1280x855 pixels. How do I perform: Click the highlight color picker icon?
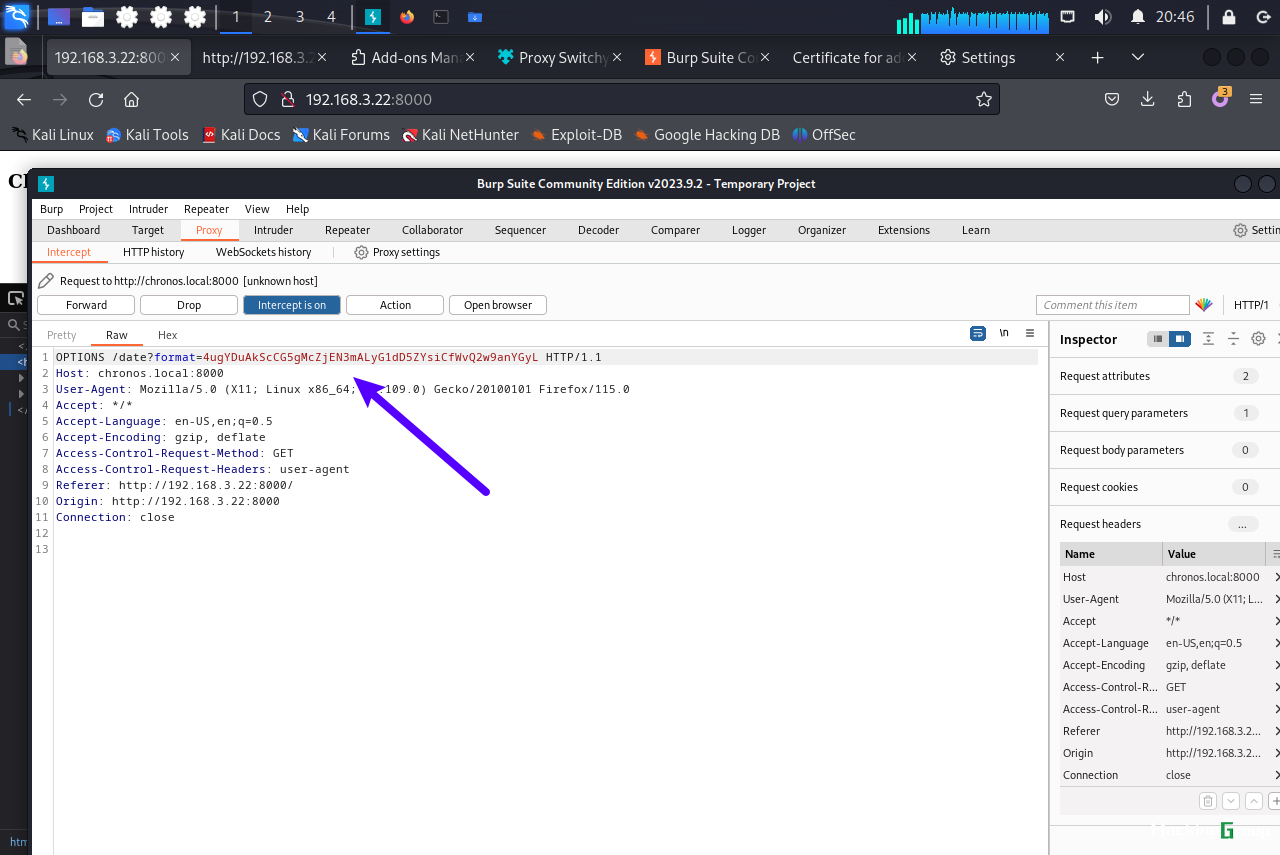tap(1204, 305)
